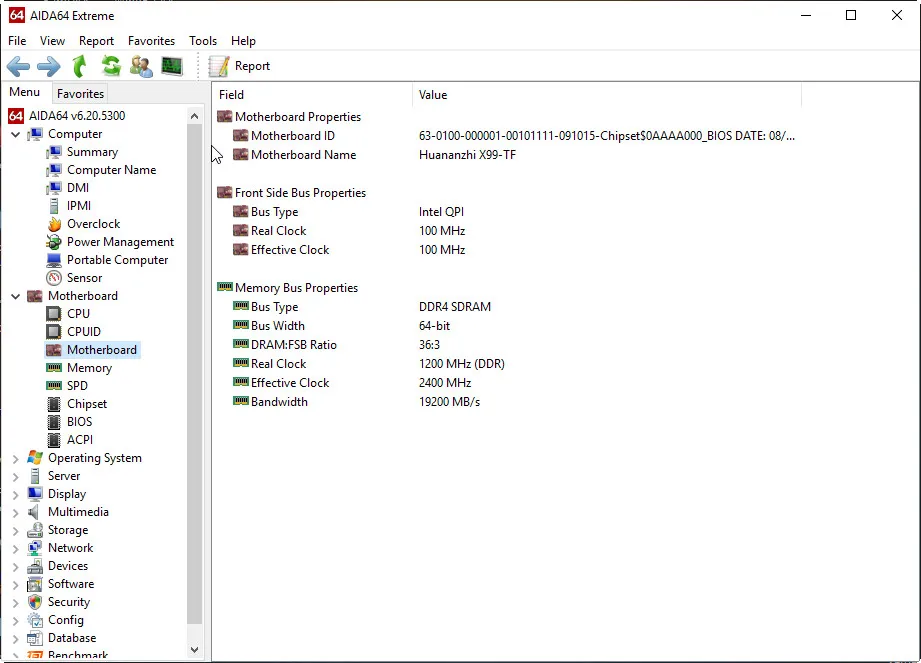
Task: Select the SPD module icon
Action: (54, 386)
